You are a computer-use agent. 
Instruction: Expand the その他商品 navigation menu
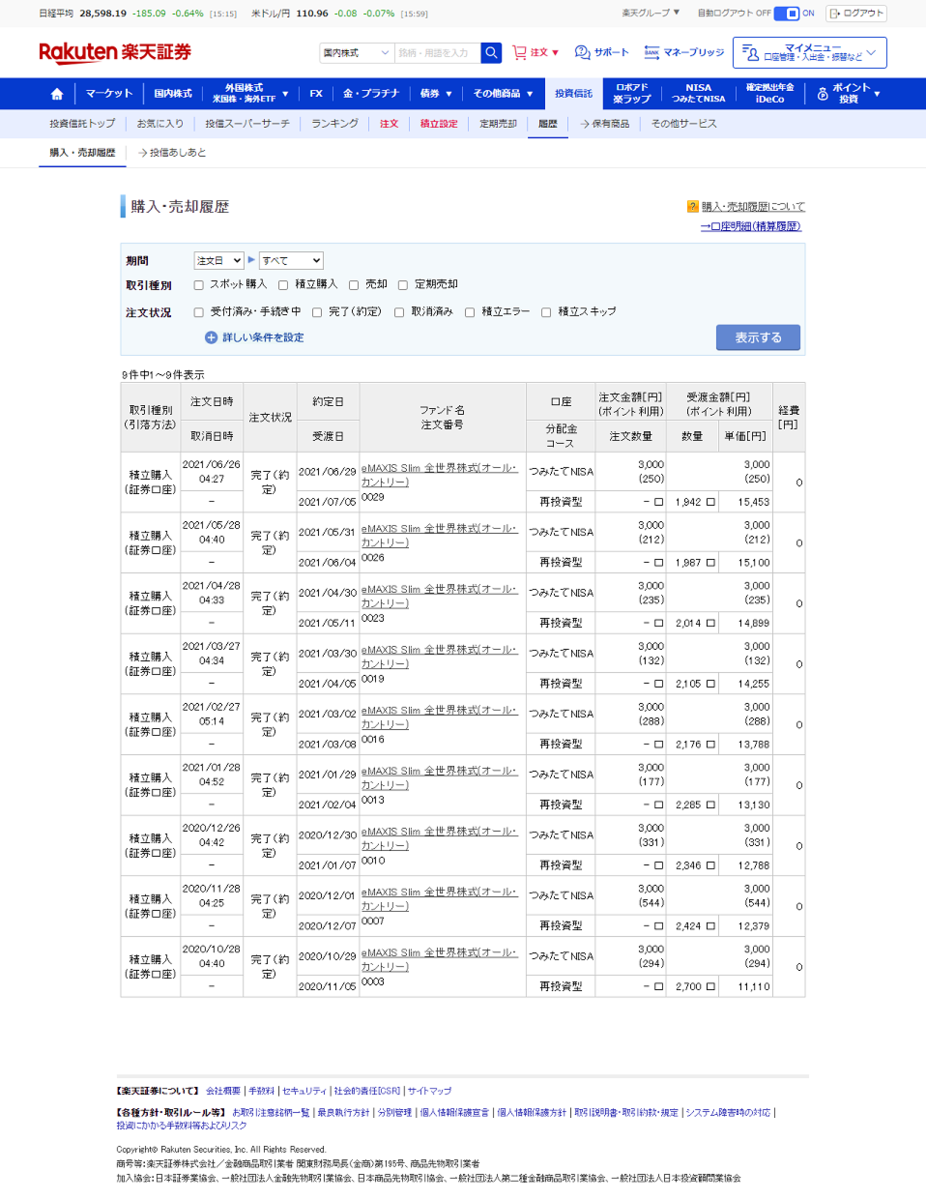click(x=503, y=94)
